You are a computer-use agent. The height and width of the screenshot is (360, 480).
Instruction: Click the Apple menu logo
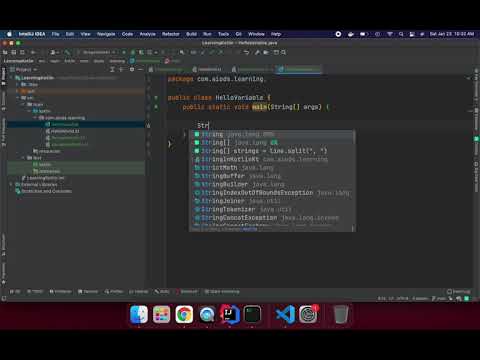[10, 34]
